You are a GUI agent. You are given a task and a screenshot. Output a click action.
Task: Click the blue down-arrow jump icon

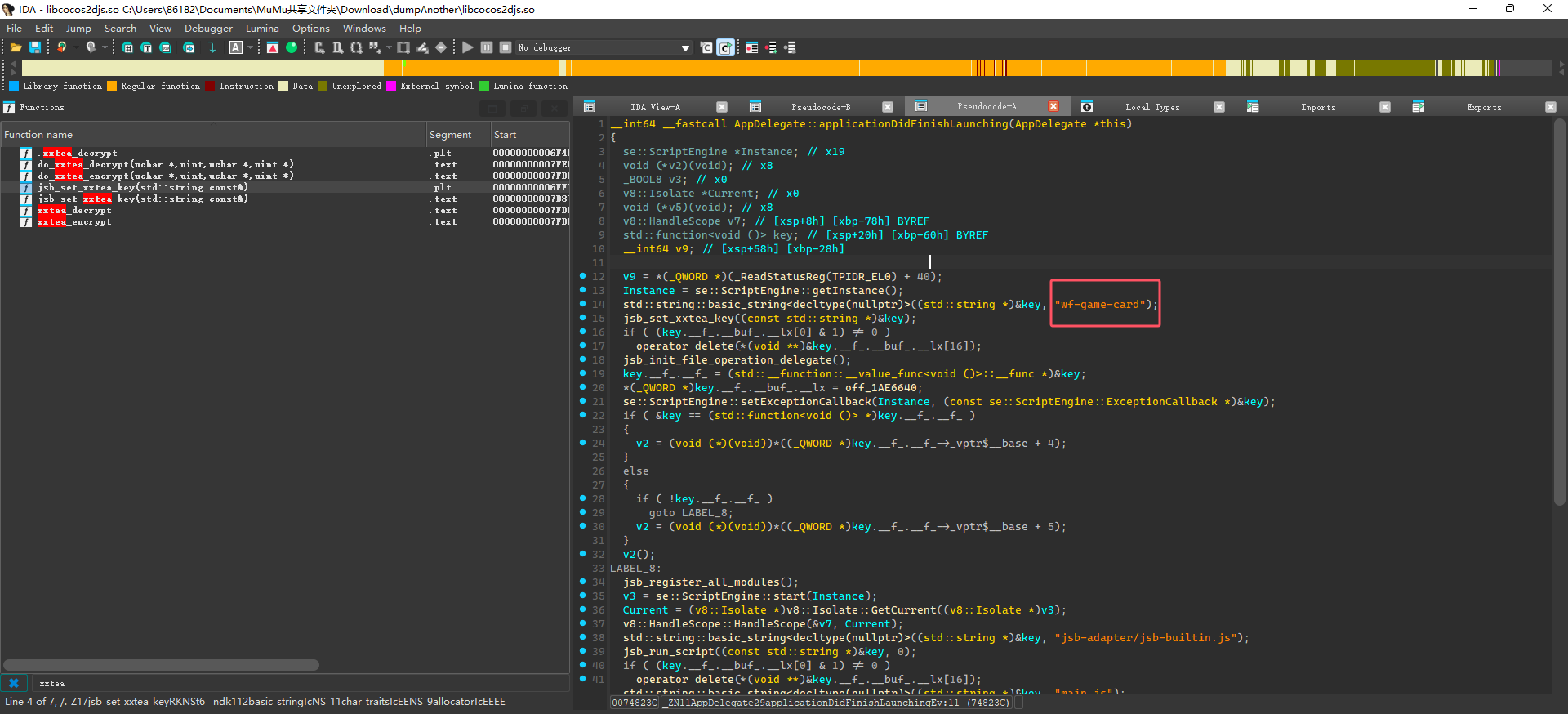pyautogui.click(x=212, y=47)
